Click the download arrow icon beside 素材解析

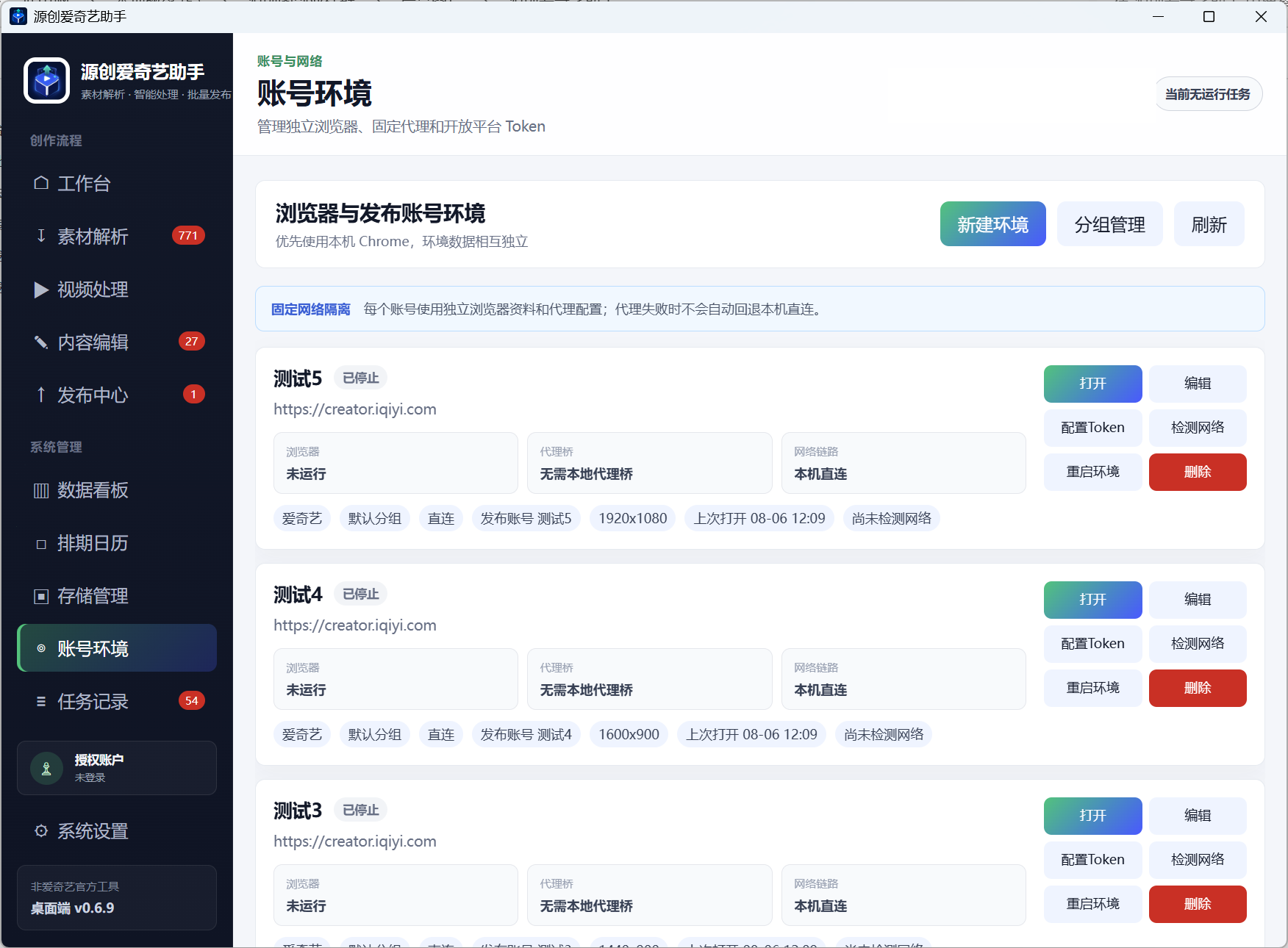[x=41, y=236]
